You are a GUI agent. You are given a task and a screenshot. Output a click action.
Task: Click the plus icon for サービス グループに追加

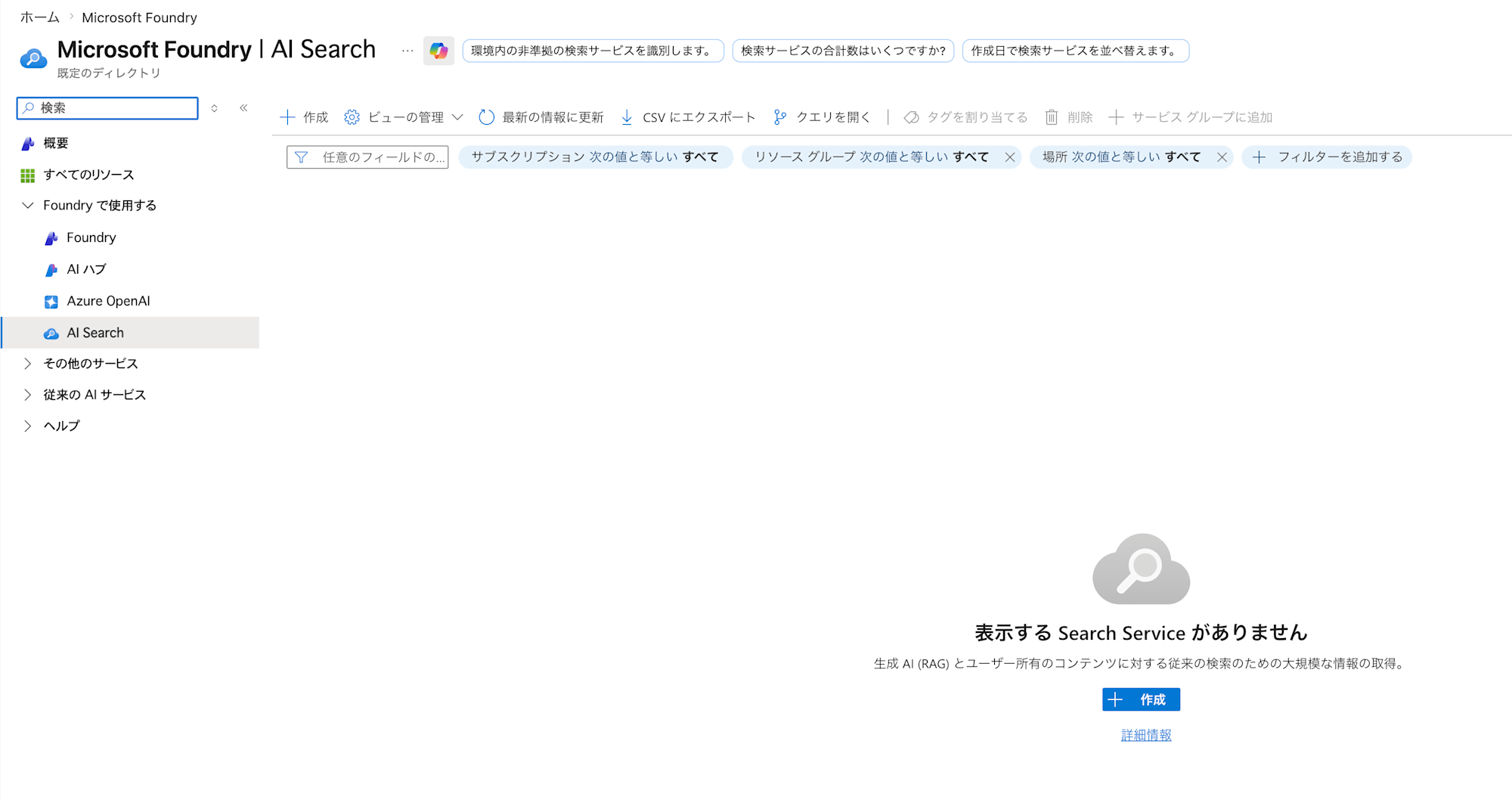[x=1116, y=117]
